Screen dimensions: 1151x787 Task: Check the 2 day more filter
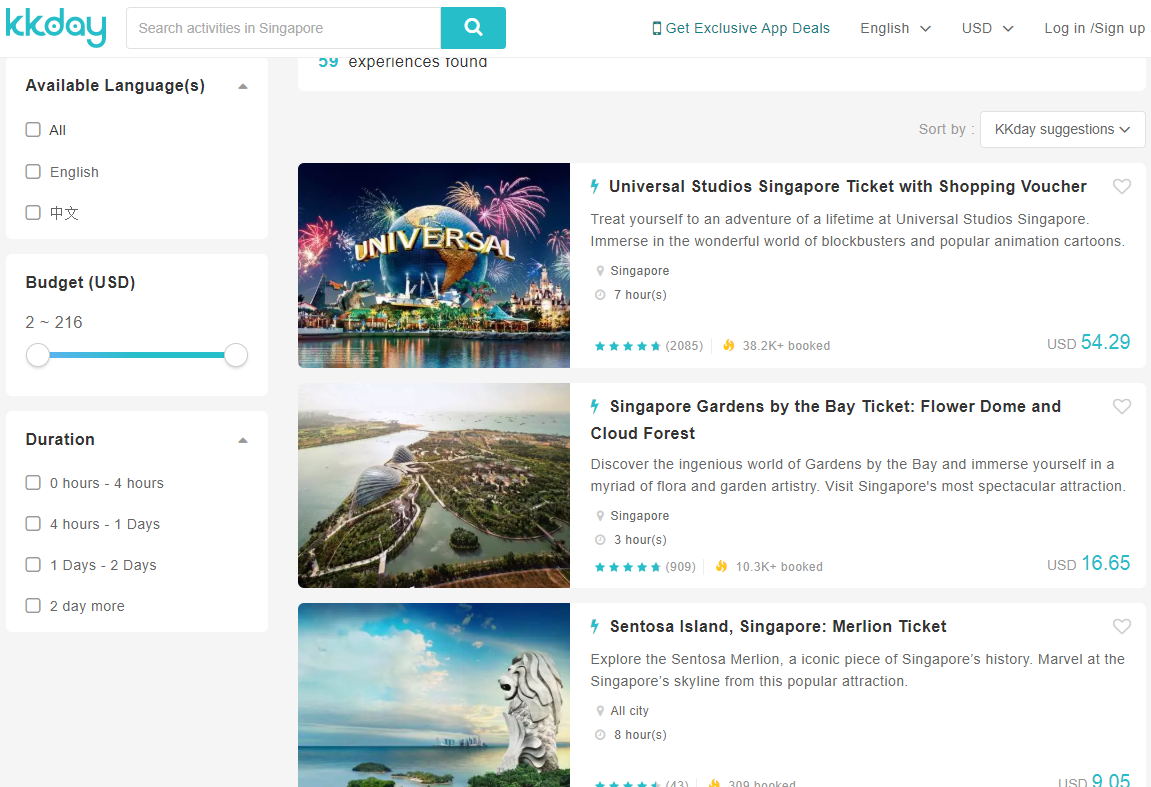[x=33, y=606]
